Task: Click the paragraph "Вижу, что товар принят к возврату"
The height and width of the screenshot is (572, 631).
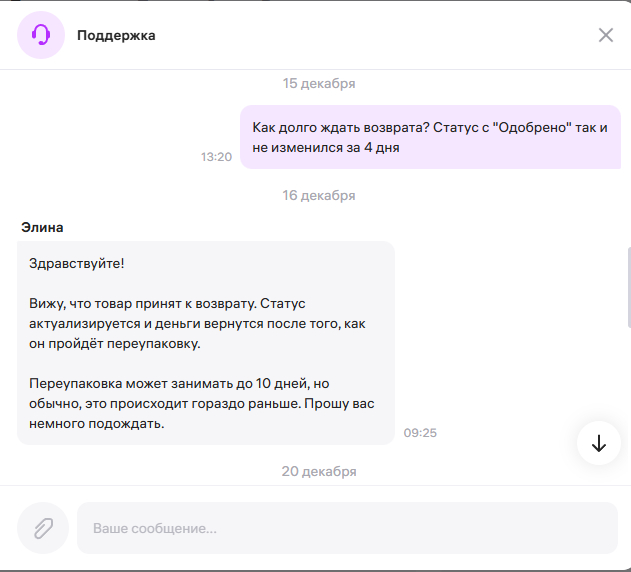Action: (197, 323)
